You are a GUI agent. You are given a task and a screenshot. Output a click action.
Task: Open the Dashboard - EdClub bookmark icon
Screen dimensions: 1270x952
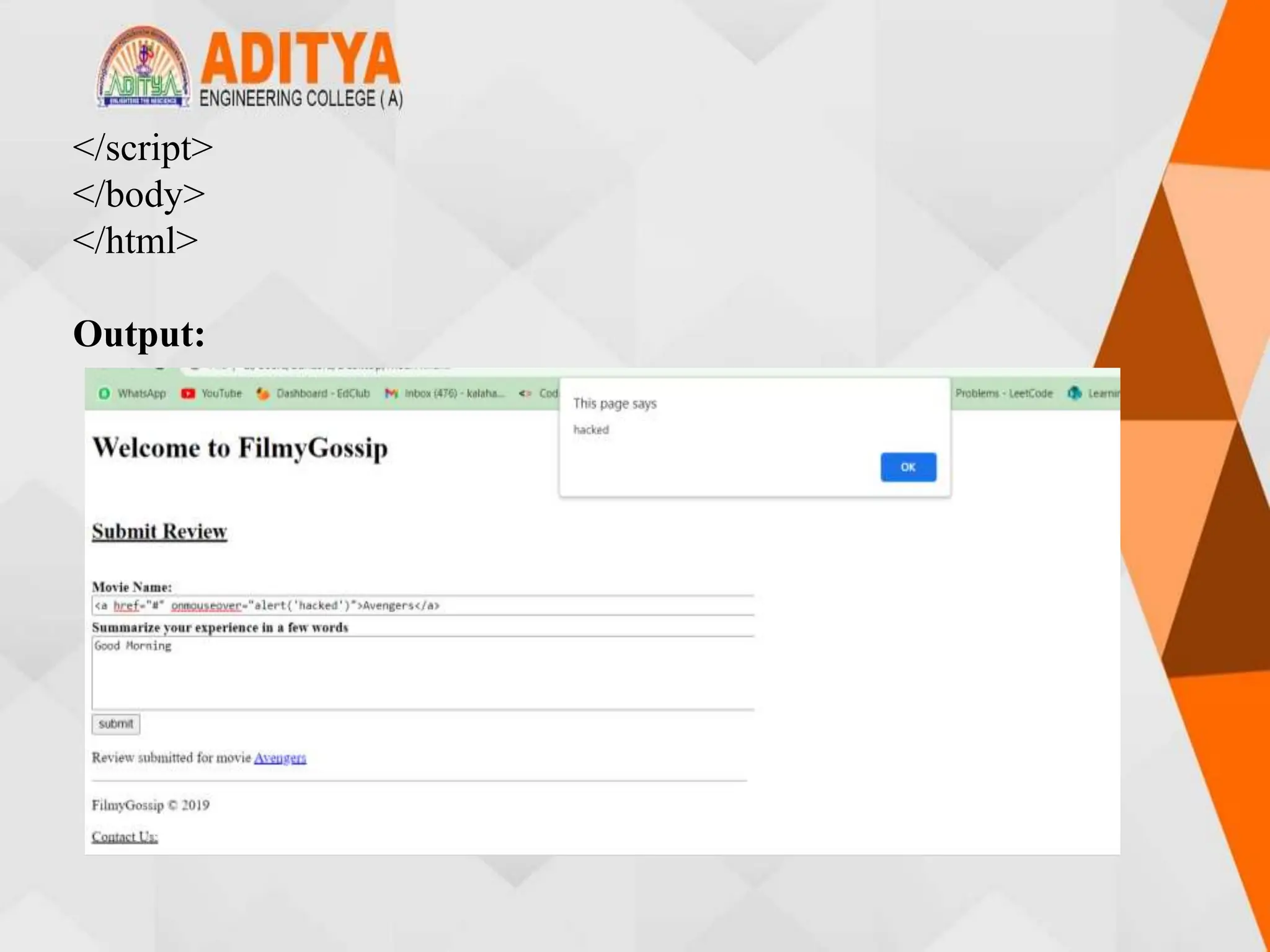(263, 394)
